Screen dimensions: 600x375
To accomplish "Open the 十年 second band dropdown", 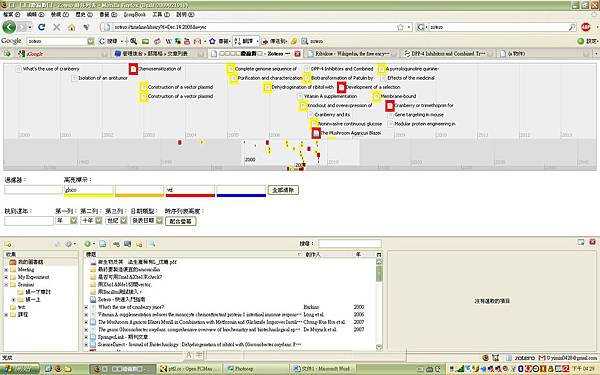I will pyautogui.click(x=91, y=220).
